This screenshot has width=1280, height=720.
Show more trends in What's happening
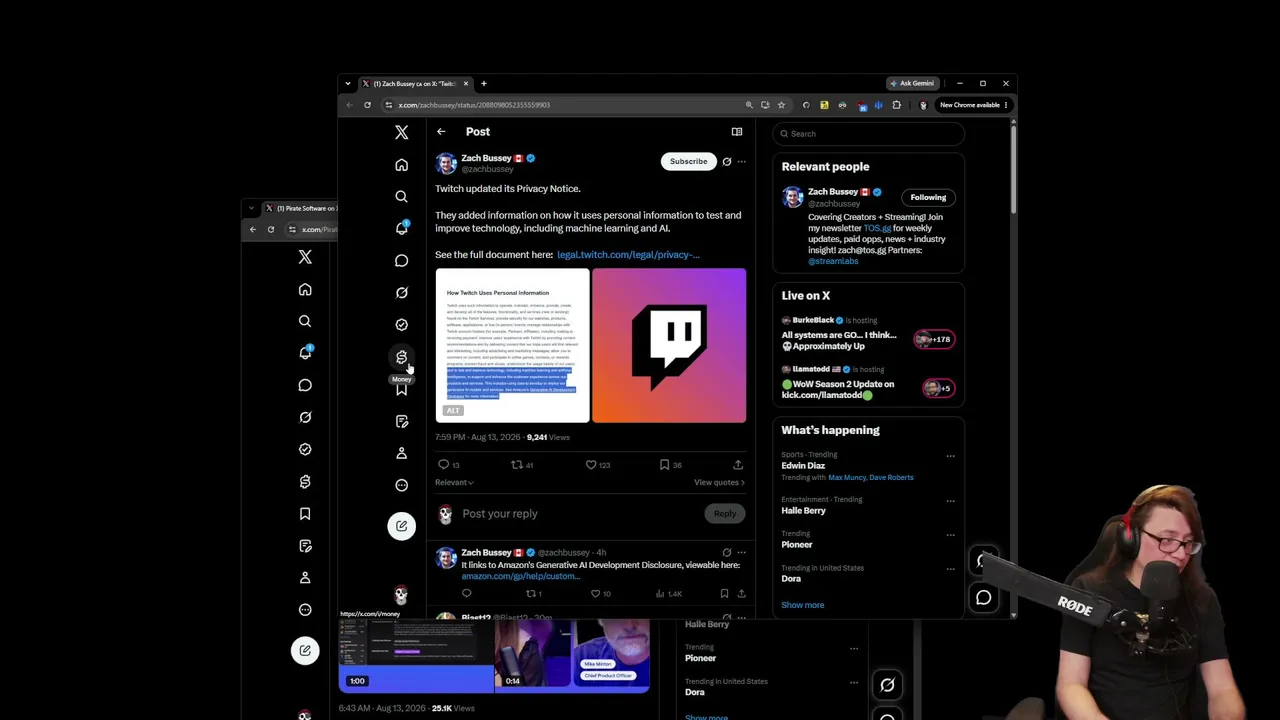[803, 605]
